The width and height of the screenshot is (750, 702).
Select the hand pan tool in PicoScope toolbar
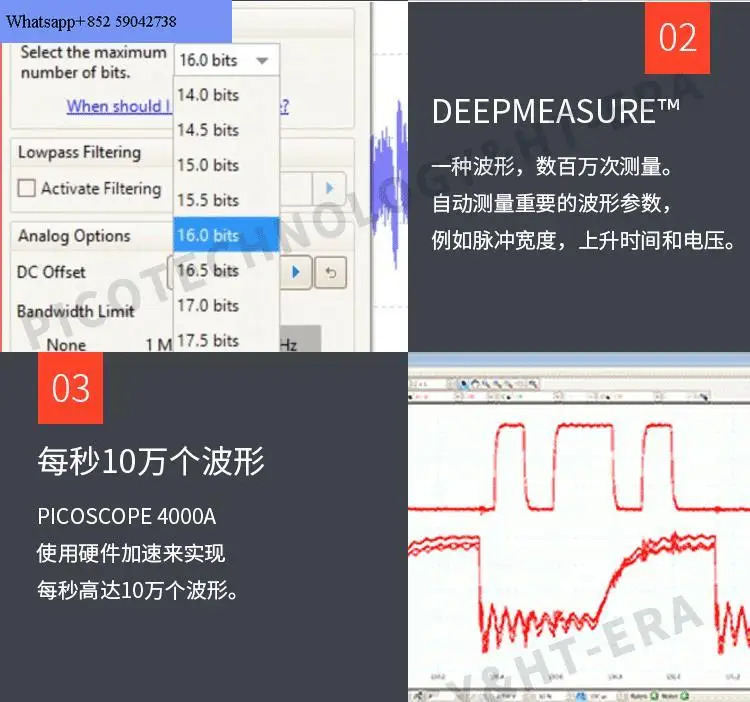(475, 384)
